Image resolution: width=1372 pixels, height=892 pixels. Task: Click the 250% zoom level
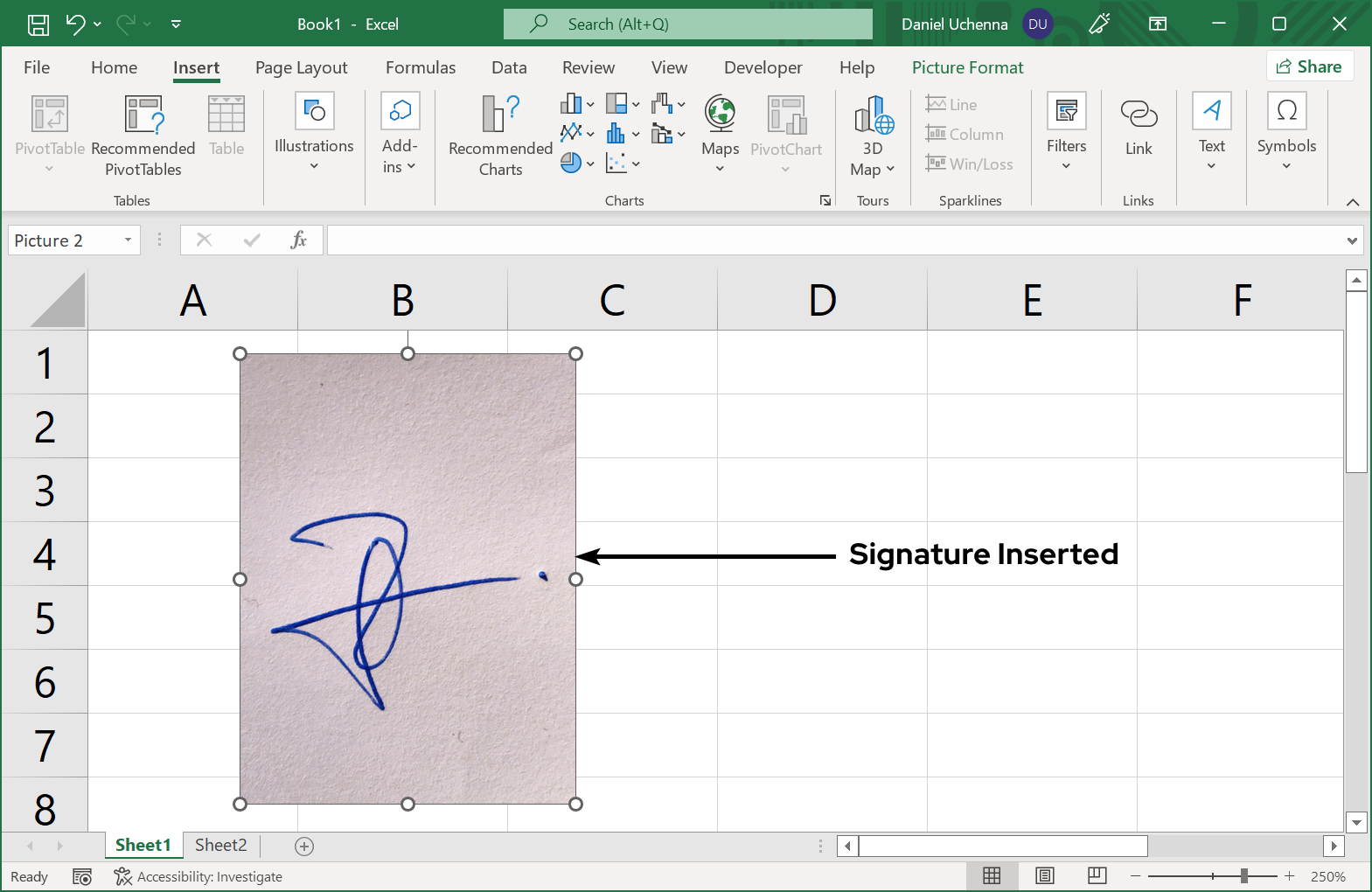[1327, 876]
